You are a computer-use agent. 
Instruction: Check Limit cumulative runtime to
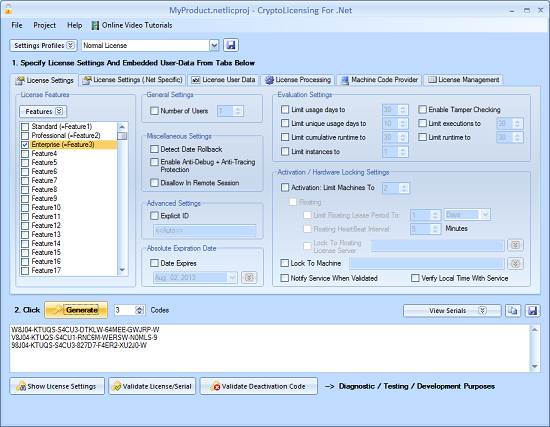click(285, 137)
